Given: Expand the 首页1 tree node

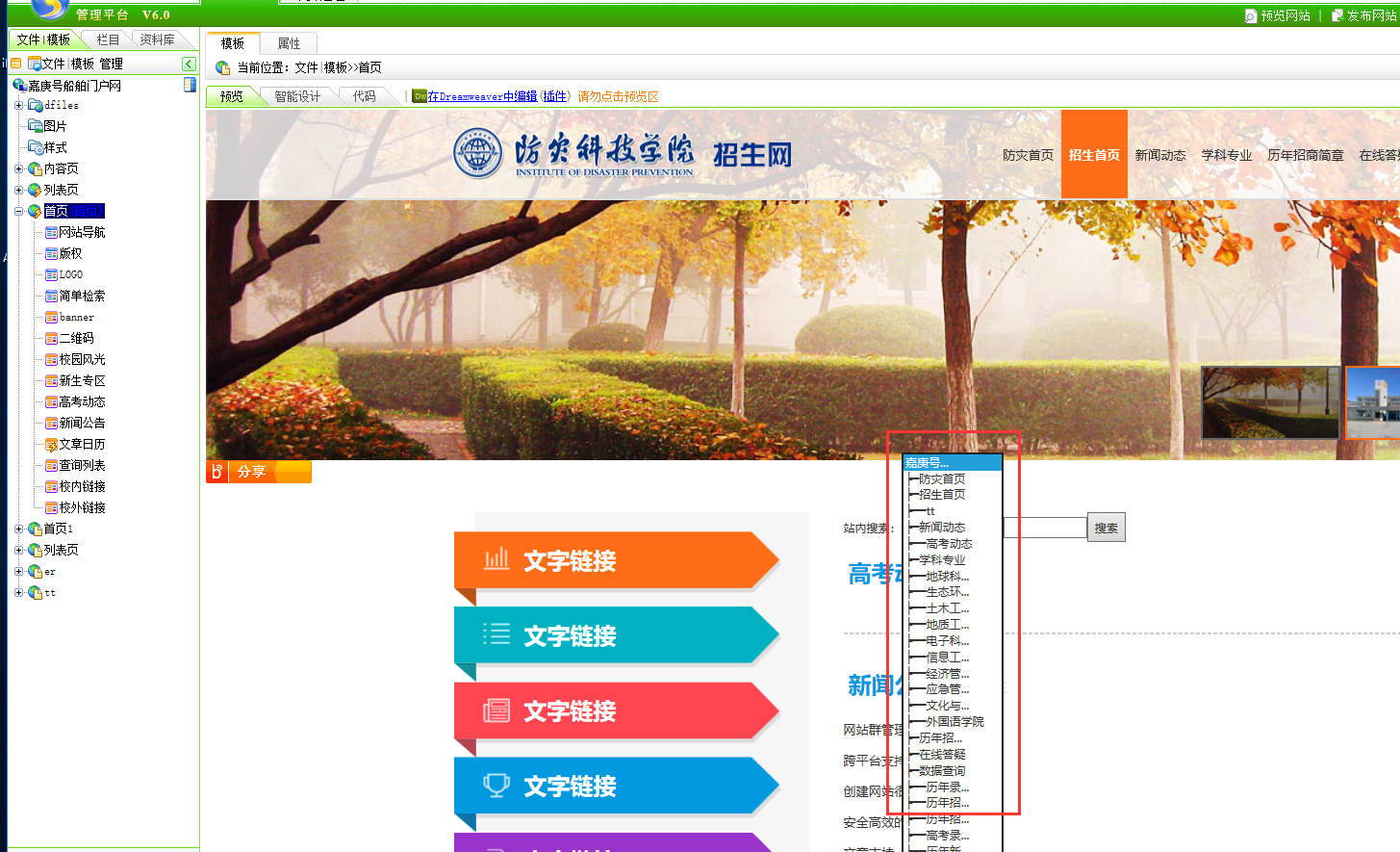Looking at the screenshot, I should tap(18, 529).
